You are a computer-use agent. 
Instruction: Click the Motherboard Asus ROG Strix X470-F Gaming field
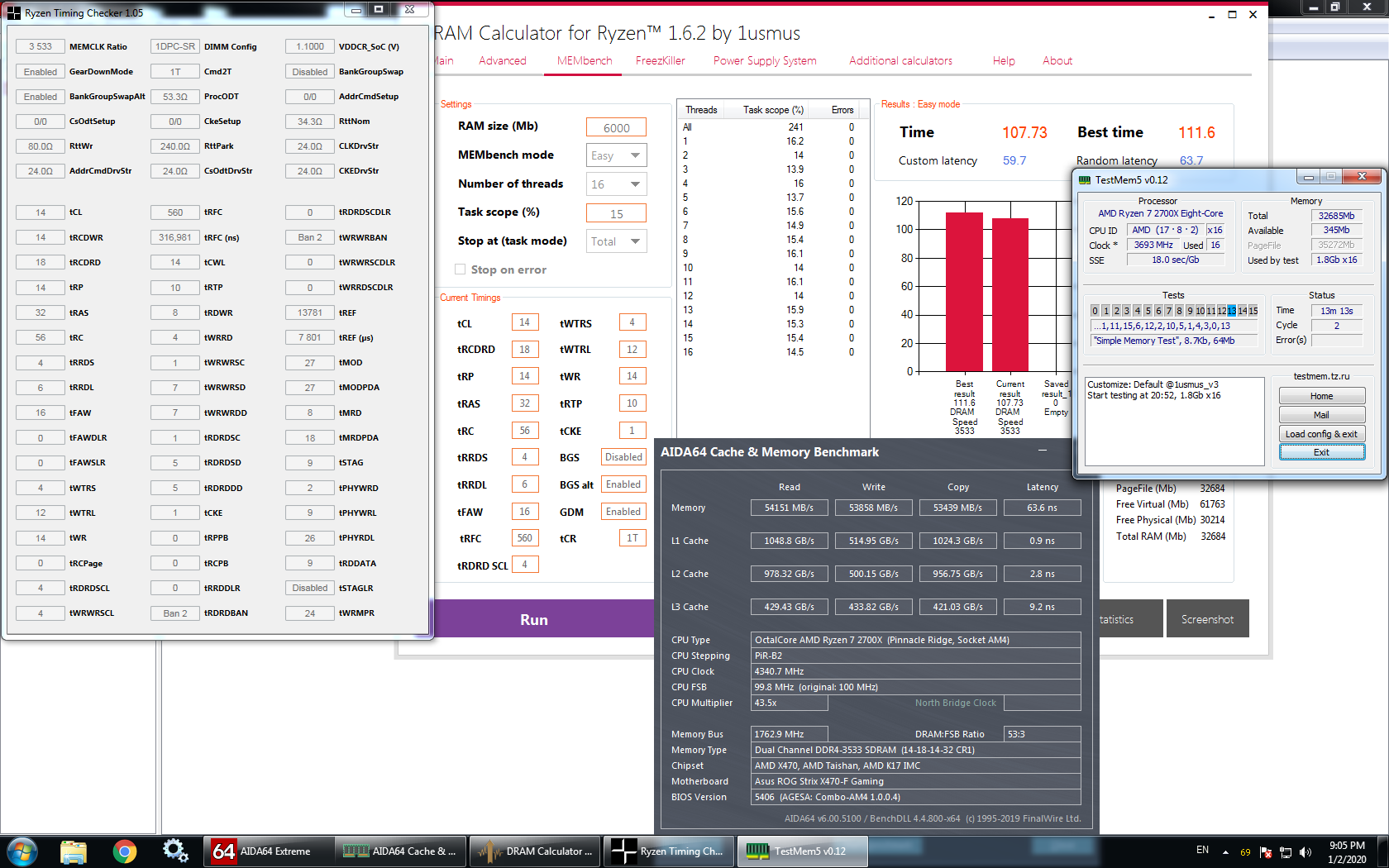click(x=916, y=781)
